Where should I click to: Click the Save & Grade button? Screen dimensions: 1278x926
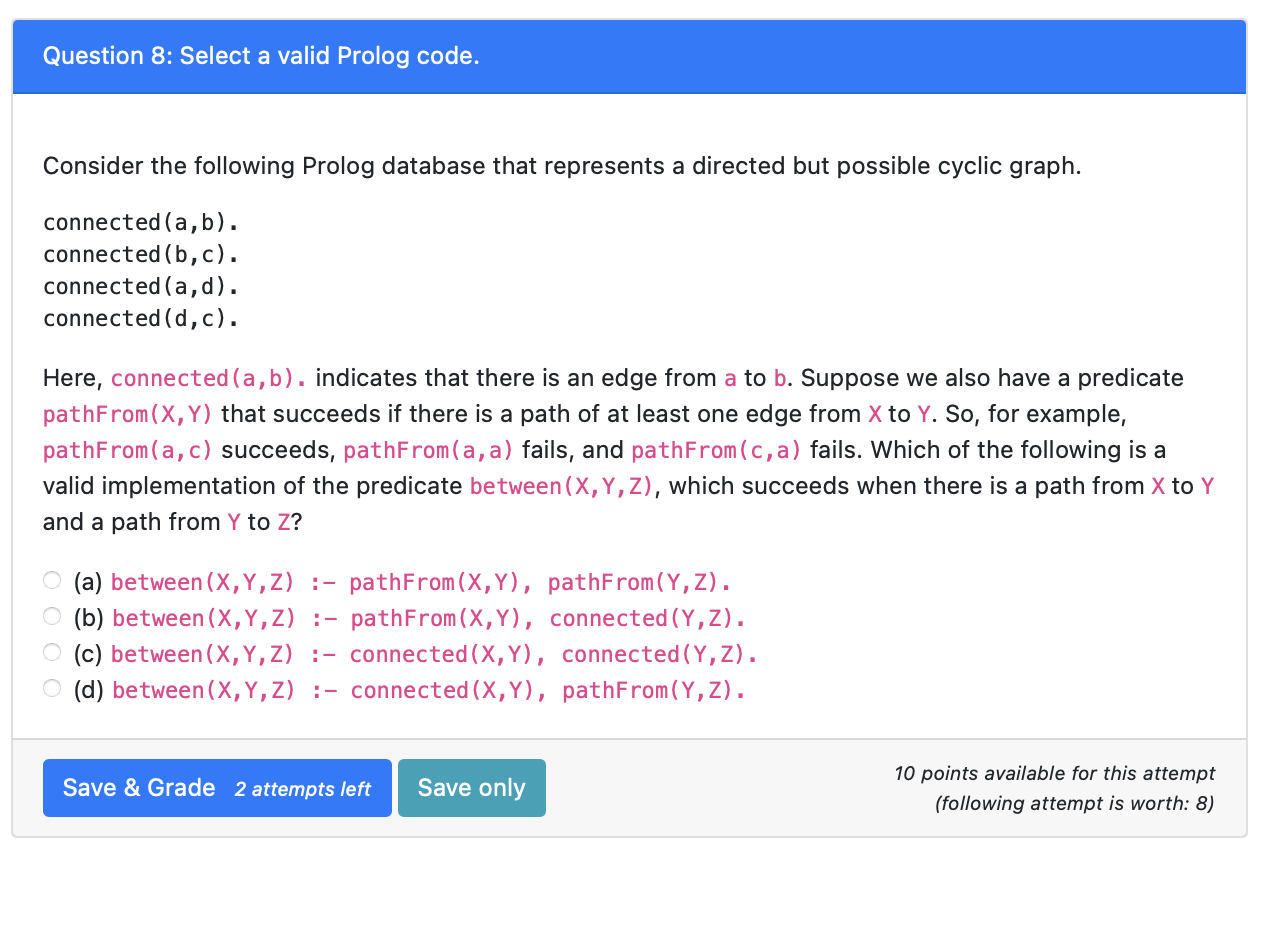coord(140,788)
